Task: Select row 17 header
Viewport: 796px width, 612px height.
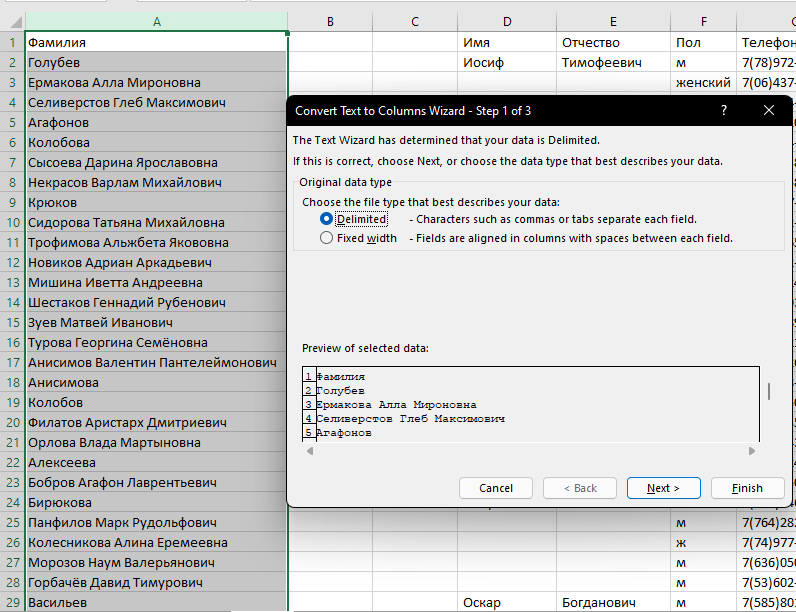Action: tap(12, 362)
